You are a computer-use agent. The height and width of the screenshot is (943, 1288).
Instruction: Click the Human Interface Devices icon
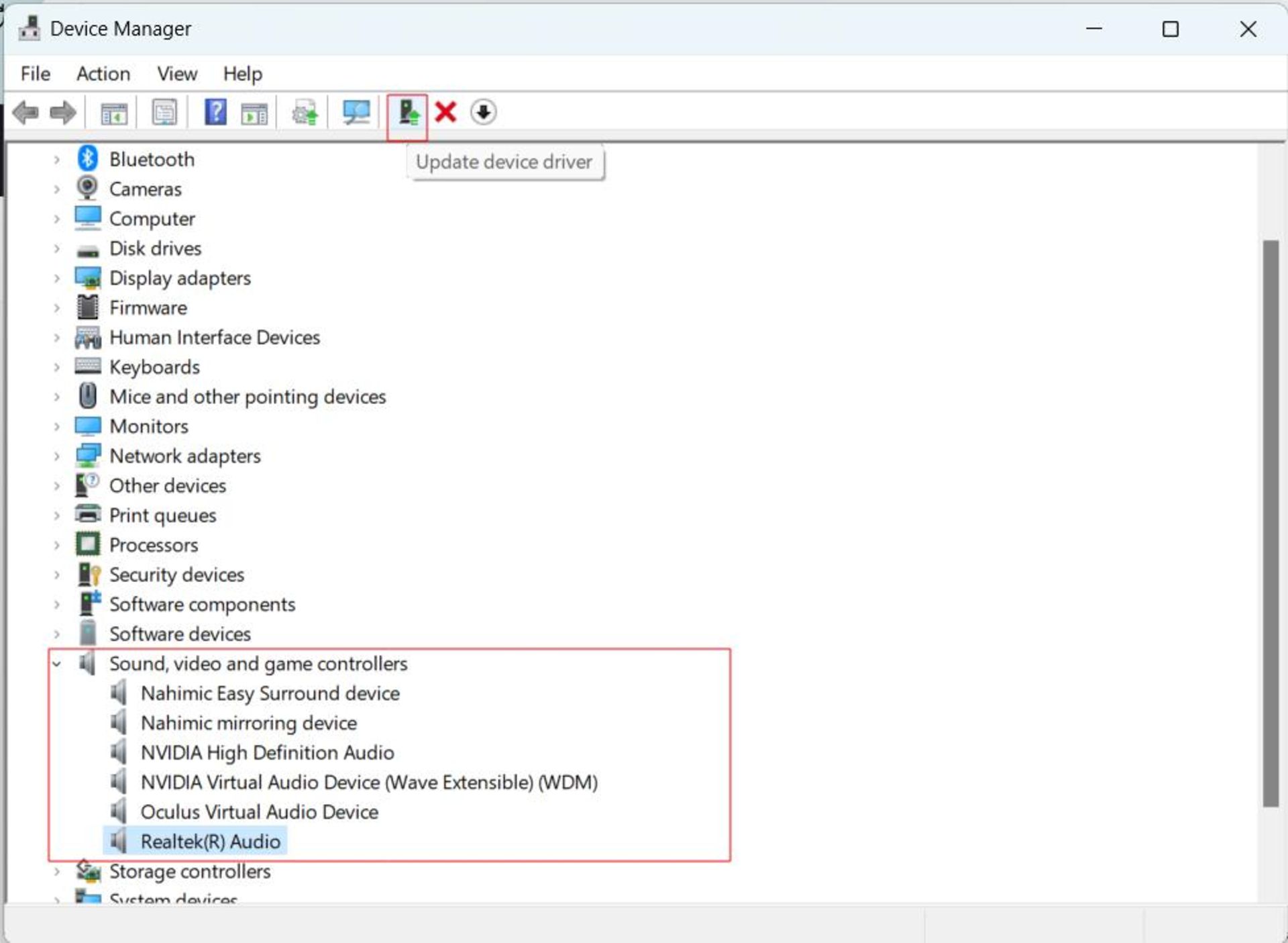click(88, 338)
